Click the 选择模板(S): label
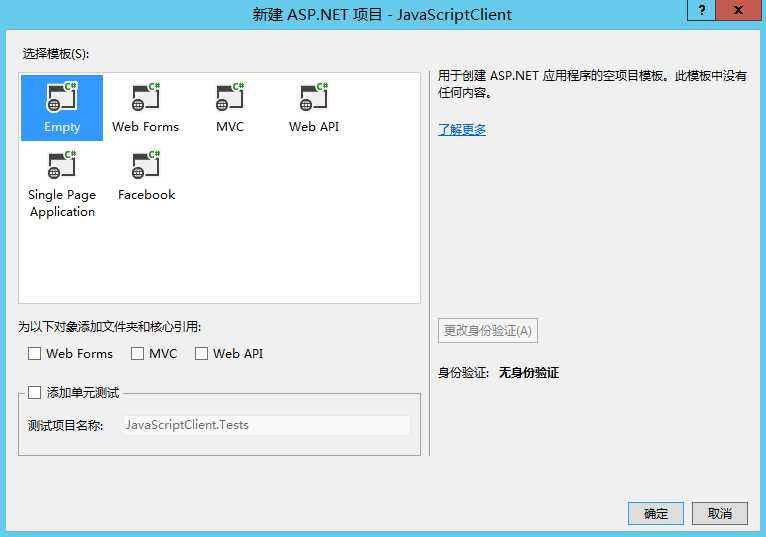766x537 pixels. [x=56, y=54]
